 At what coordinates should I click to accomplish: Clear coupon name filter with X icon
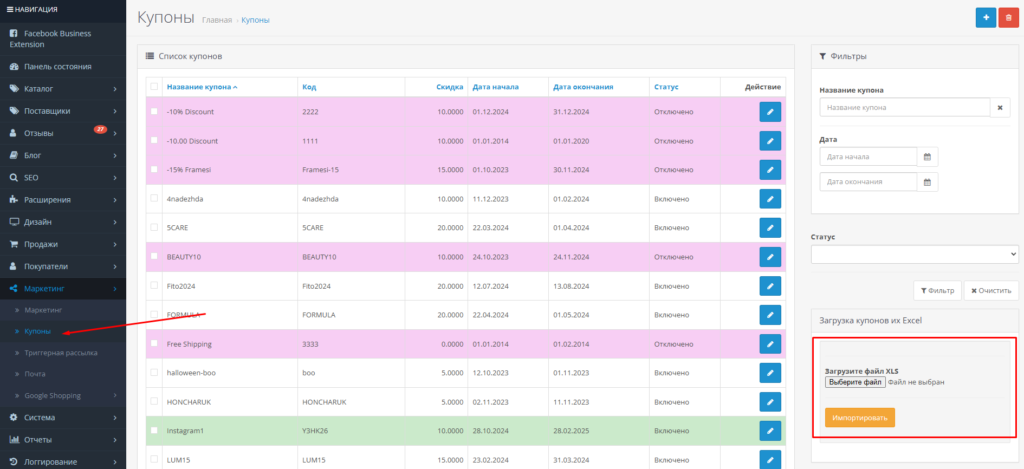pyautogui.click(x=1003, y=107)
